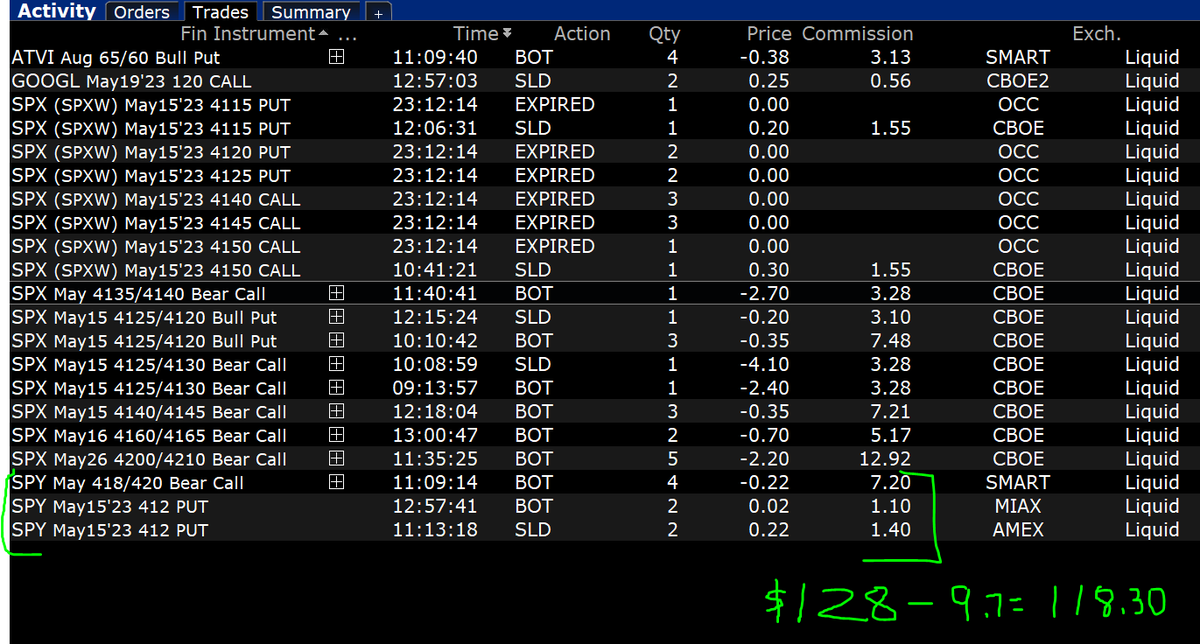
Task: Expand SPX May15 4125/4130 Bear Call BOT row
Action: 337,388
